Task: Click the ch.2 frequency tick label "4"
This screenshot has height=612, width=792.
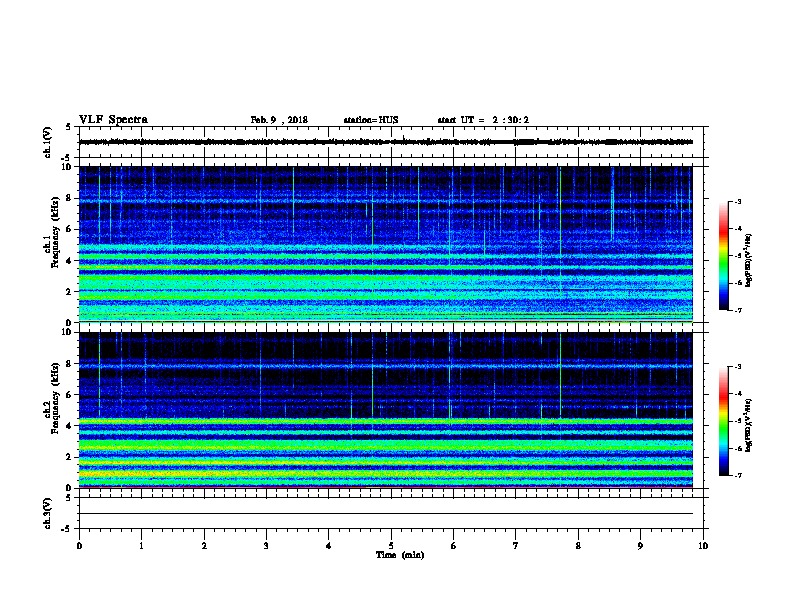Action: point(69,426)
